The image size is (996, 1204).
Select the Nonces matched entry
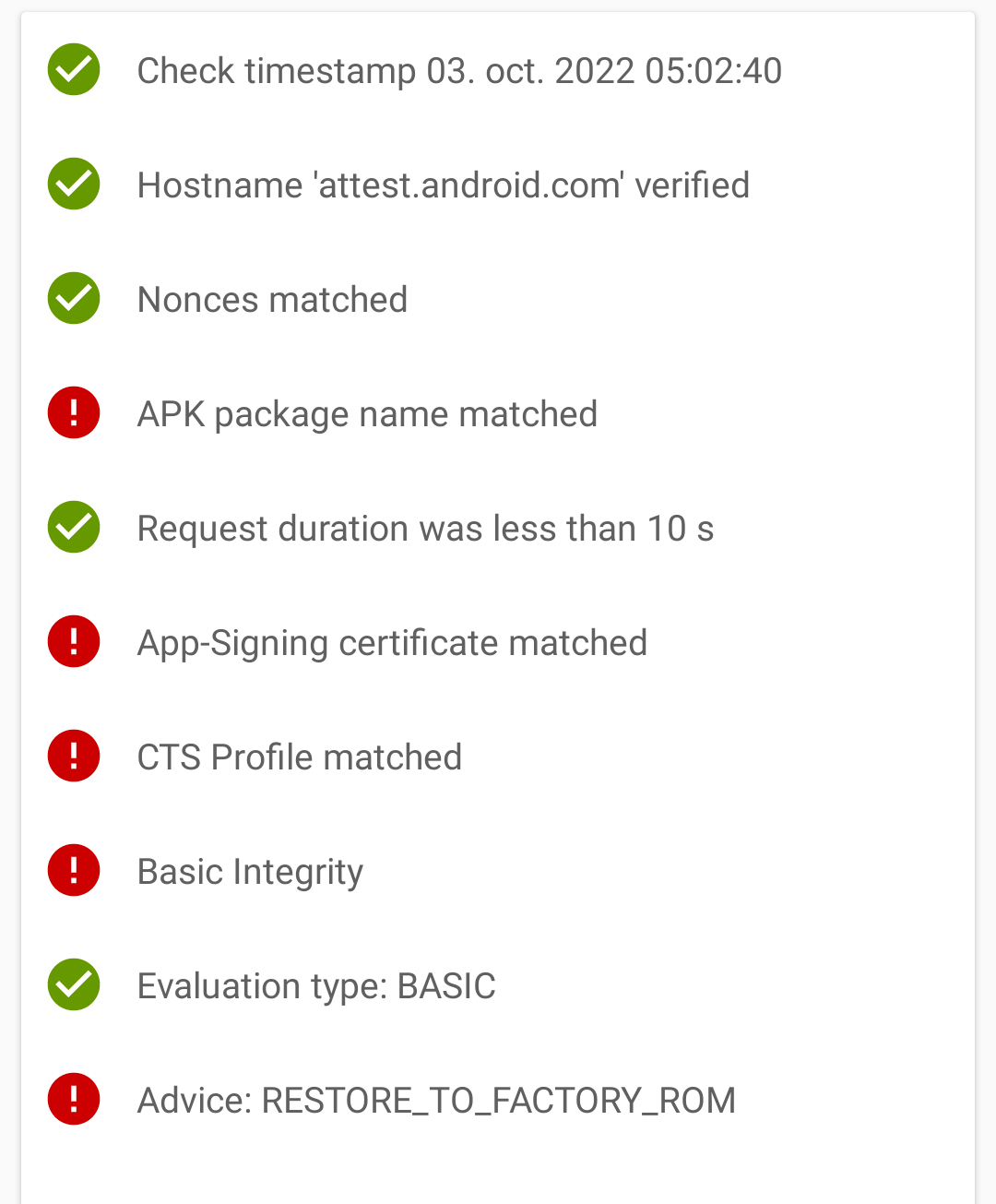[272, 298]
